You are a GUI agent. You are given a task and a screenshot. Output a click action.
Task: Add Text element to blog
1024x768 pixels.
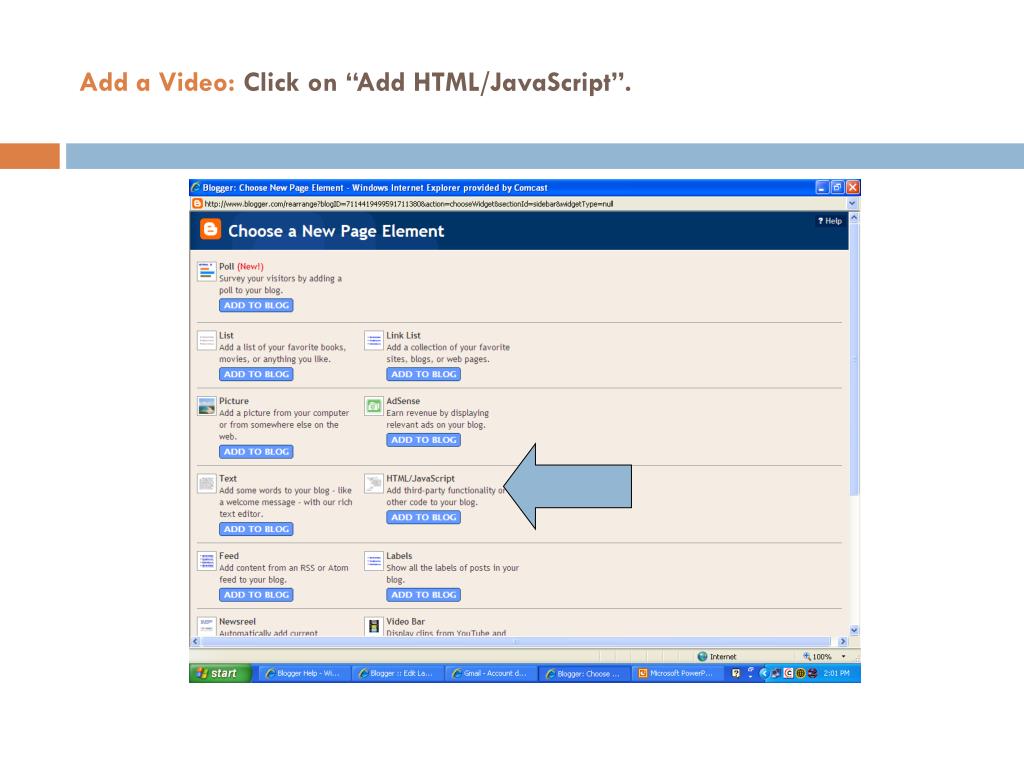(x=256, y=529)
